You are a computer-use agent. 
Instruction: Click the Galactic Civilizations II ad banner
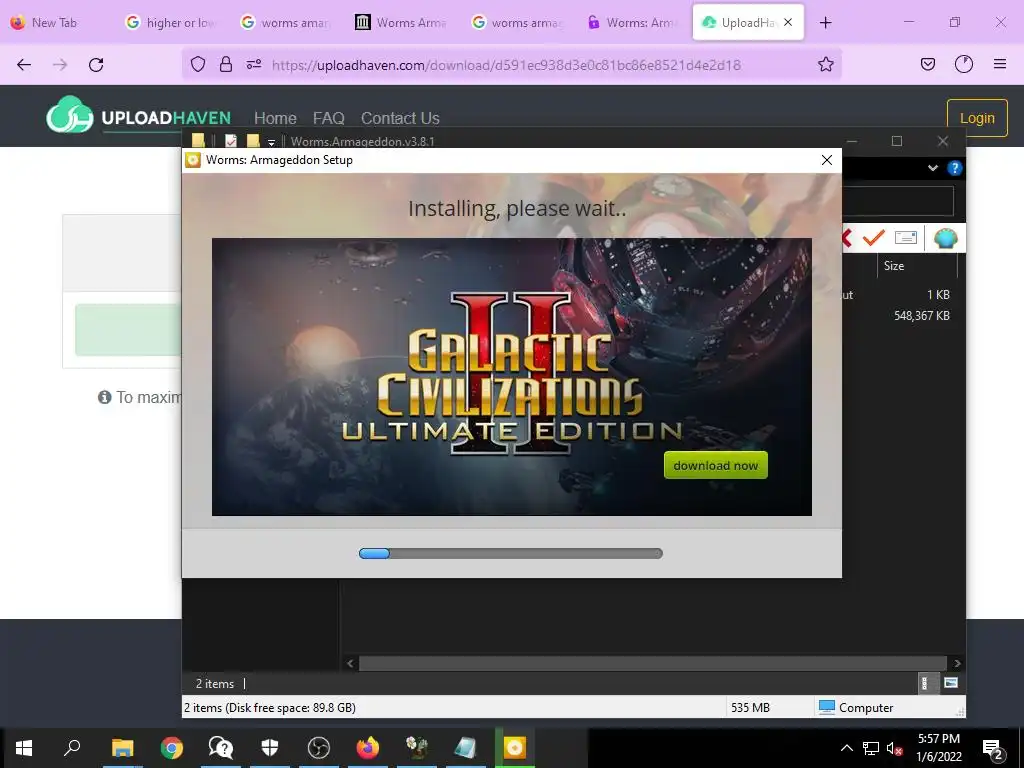click(x=512, y=377)
